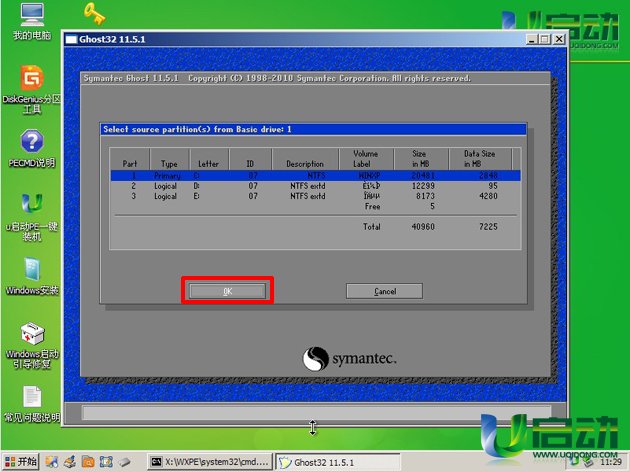Select partition 3 Logical E: row
Viewport: 630px width, 472px height.
point(315,196)
